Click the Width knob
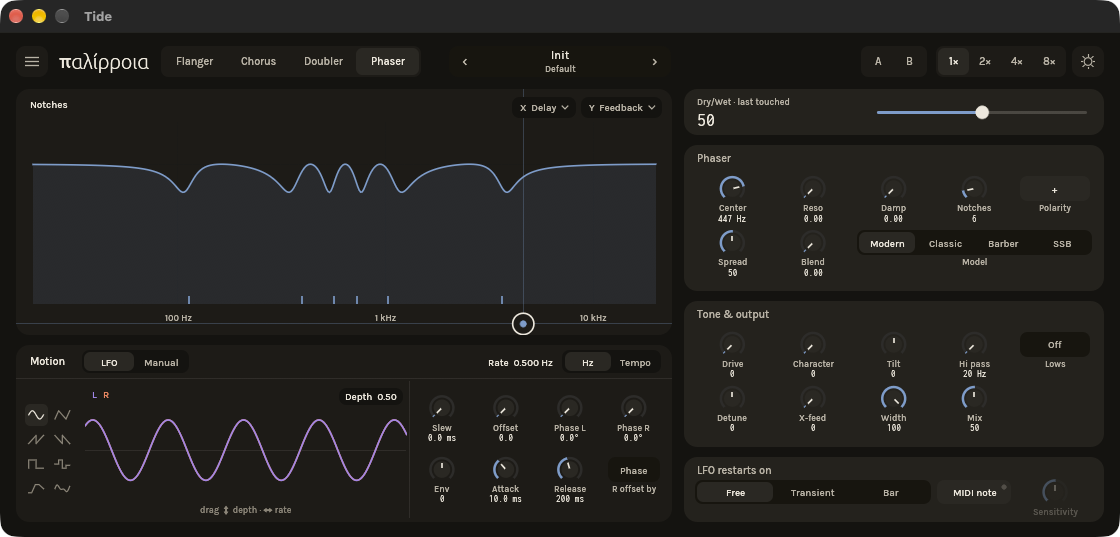The width and height of the screenshot is (1120, 537). (x=894, y=398)
